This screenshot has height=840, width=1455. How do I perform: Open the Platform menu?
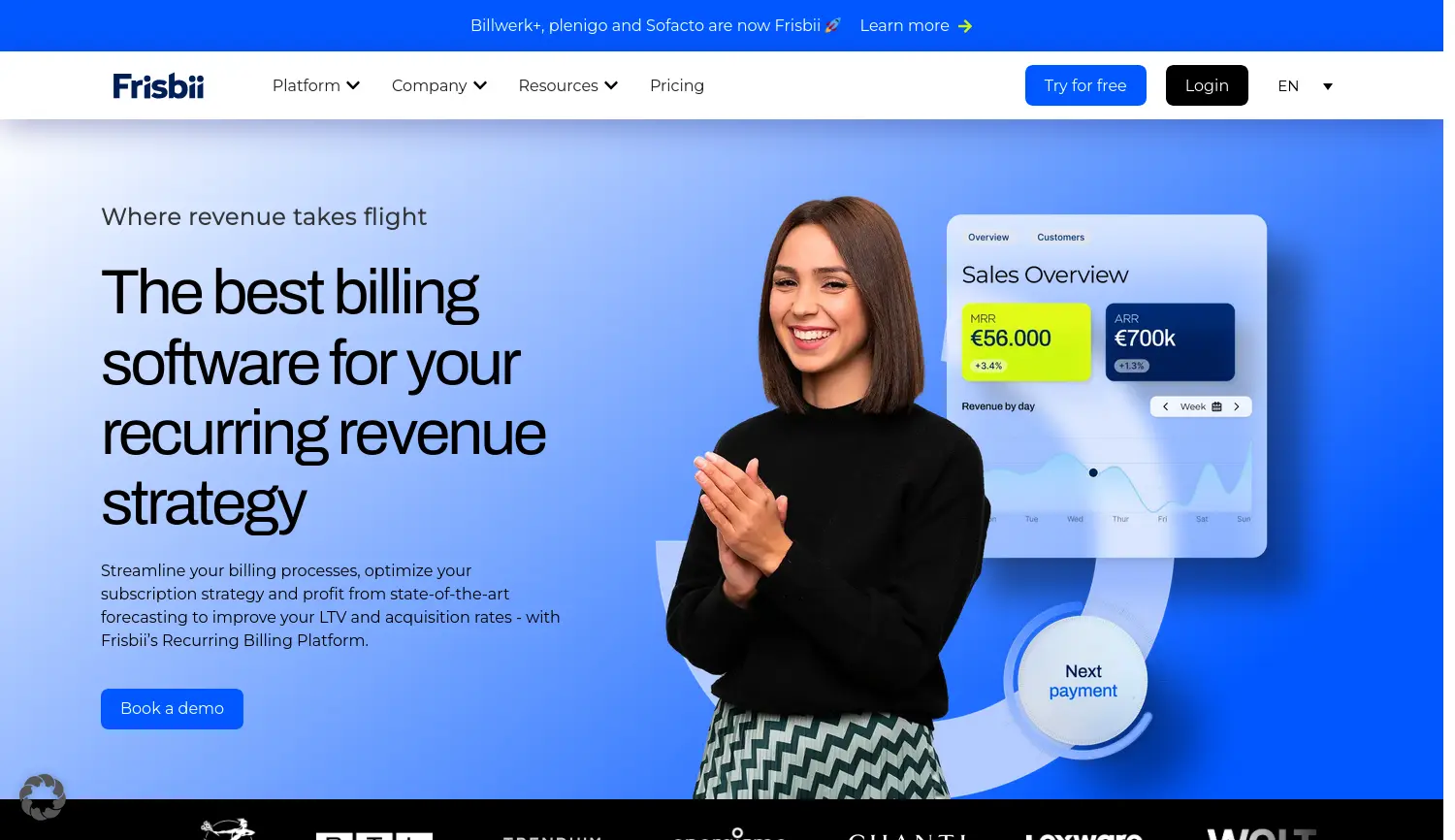click(316, 85)
